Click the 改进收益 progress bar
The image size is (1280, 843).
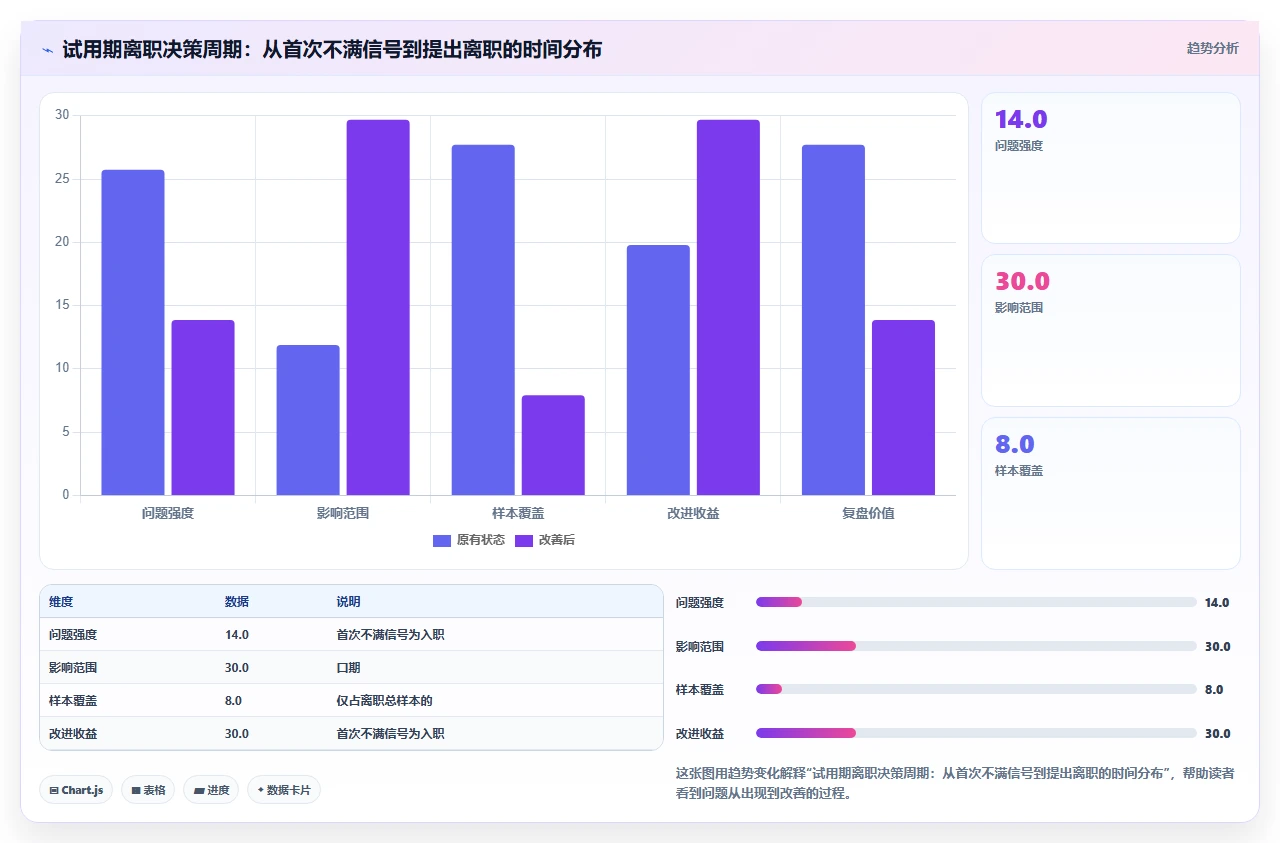pos(976,733)
